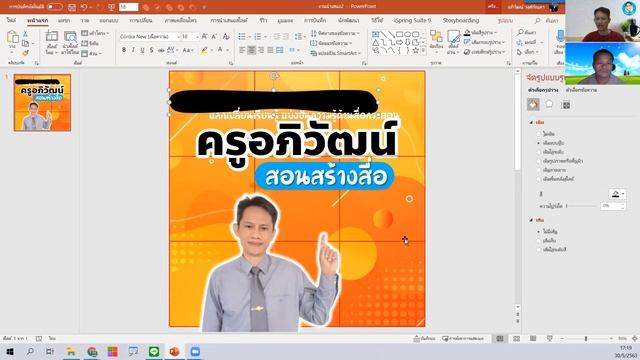
Task: Select the Rectangle shape in shapes gallery
Action: [400, 34]
